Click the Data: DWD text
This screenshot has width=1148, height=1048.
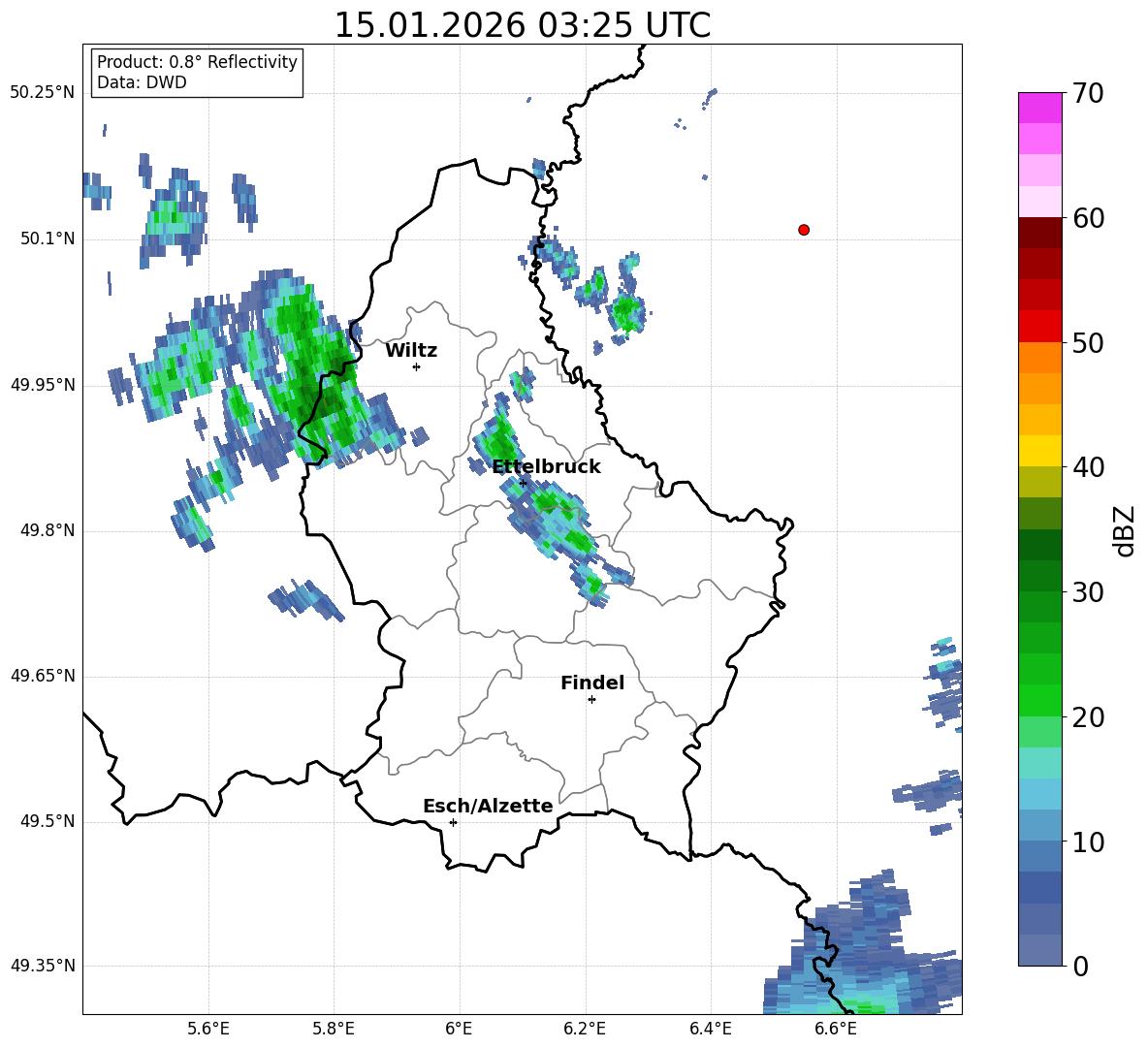(142, 82)
